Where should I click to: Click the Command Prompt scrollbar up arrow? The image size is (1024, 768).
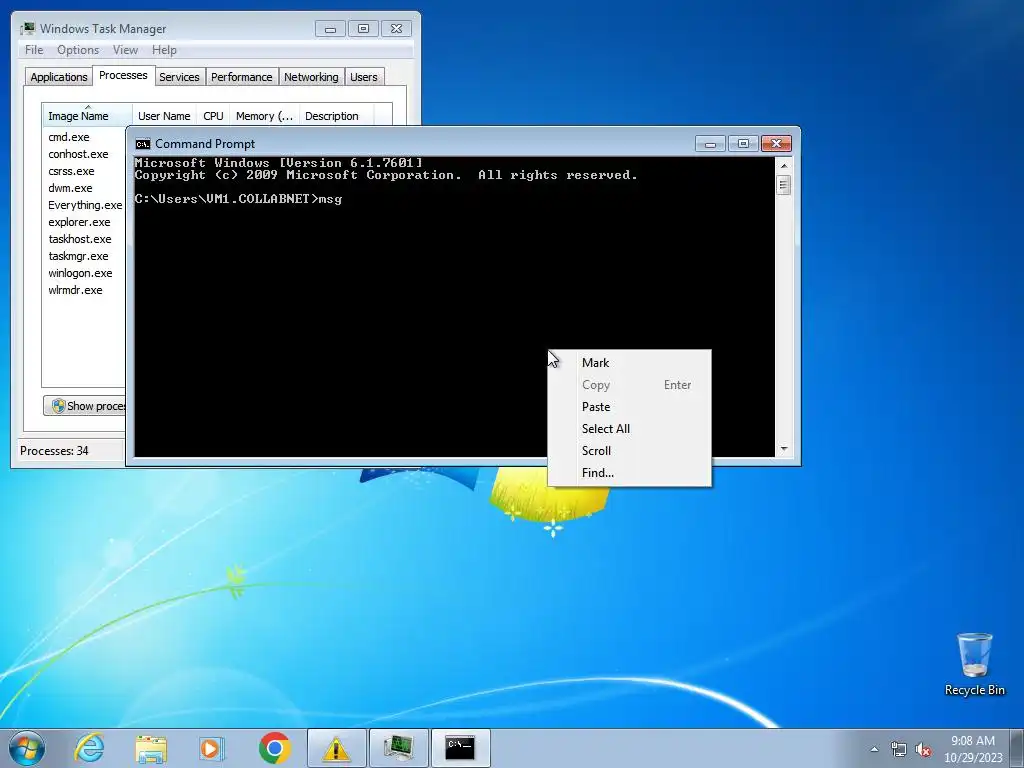pos(784,166)
